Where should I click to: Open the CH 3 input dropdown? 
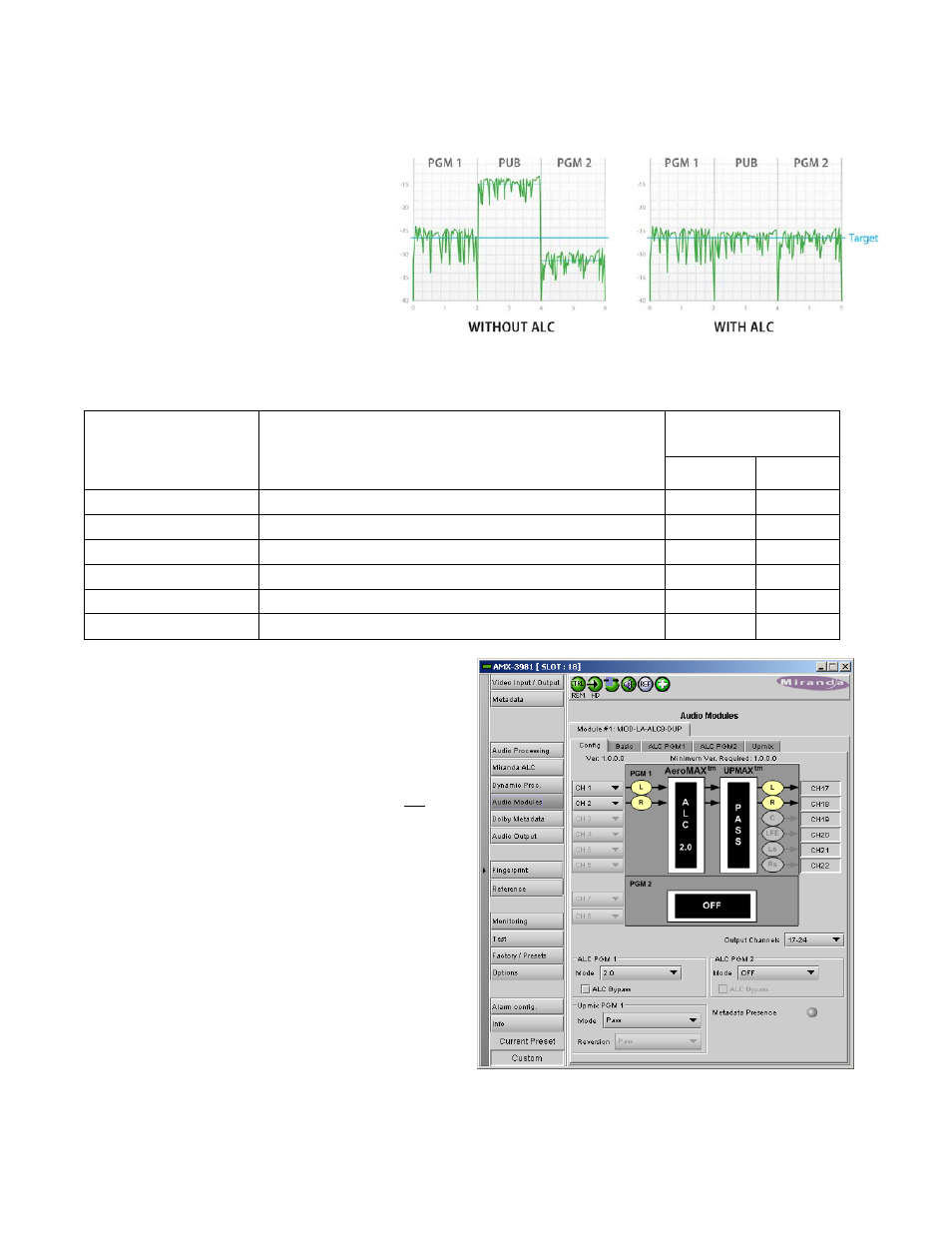click(x=598, y=819)
